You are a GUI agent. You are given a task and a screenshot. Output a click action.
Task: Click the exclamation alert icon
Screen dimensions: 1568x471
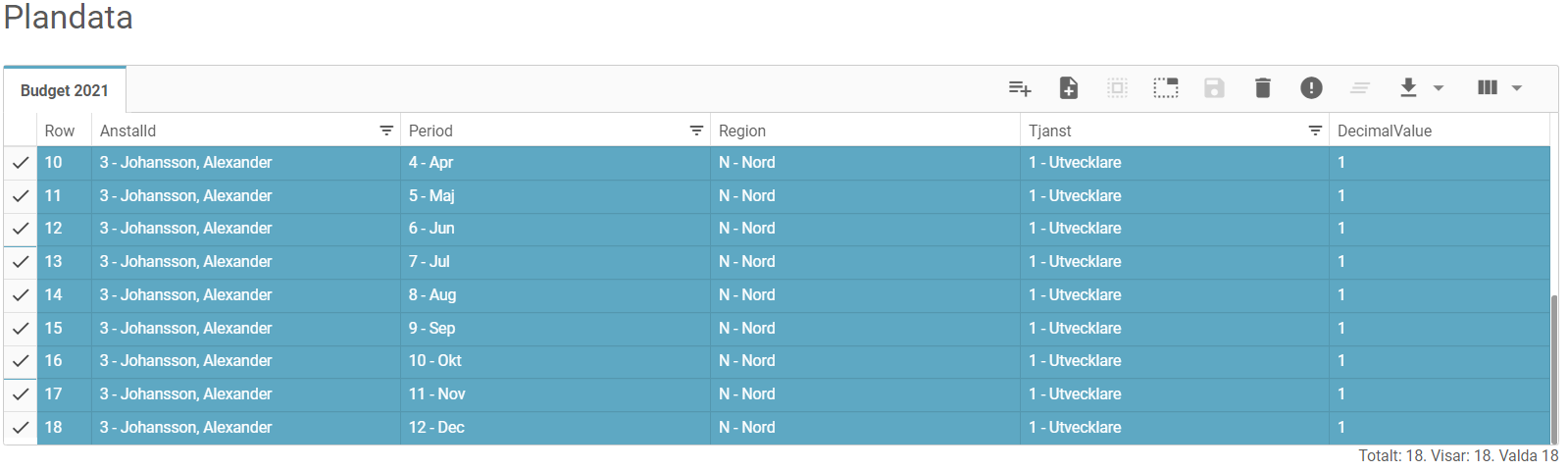pos(1311,88)
